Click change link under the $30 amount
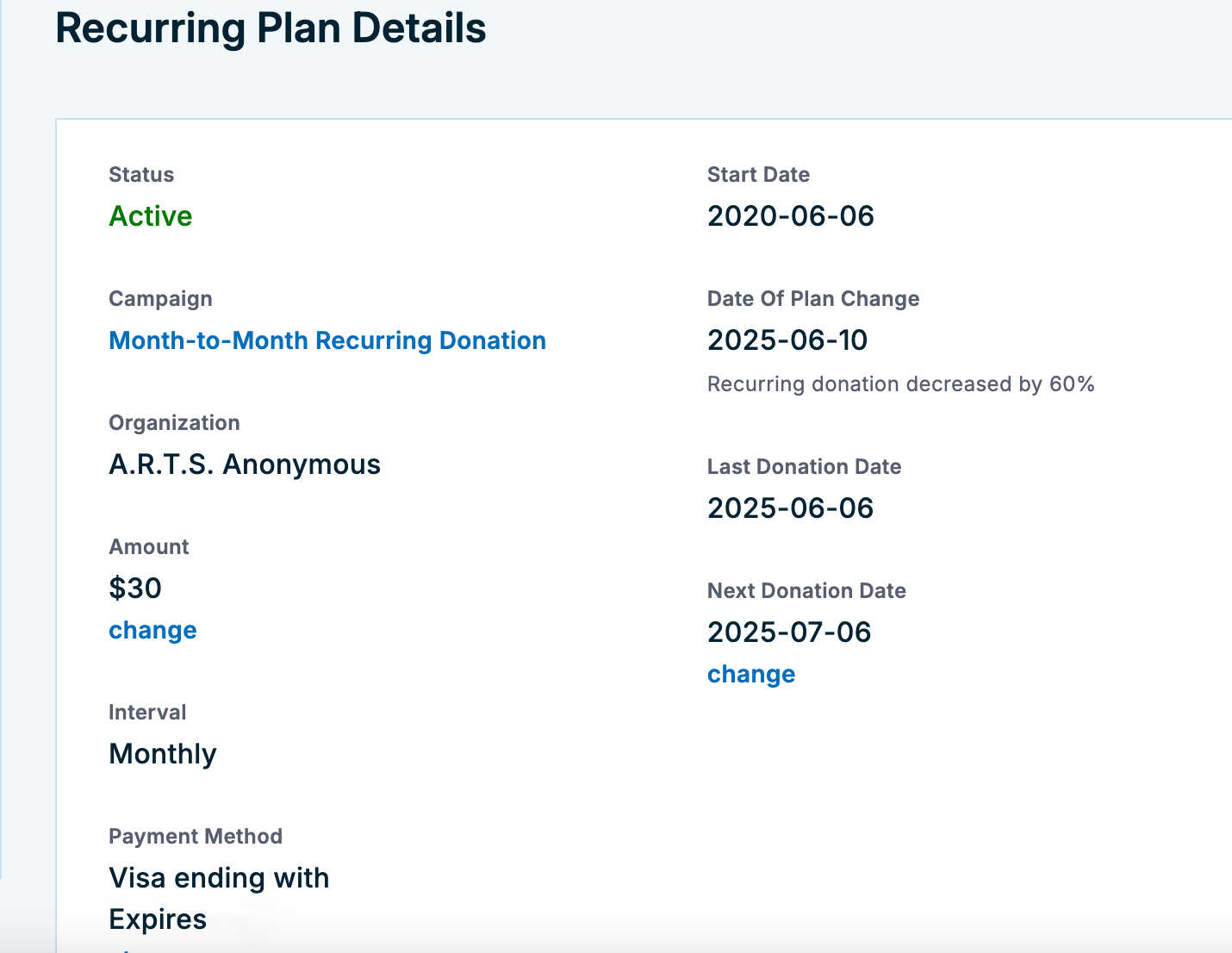Image resolution: width=1232 pixels, height=953 pixels. click(x=152, y=630)
